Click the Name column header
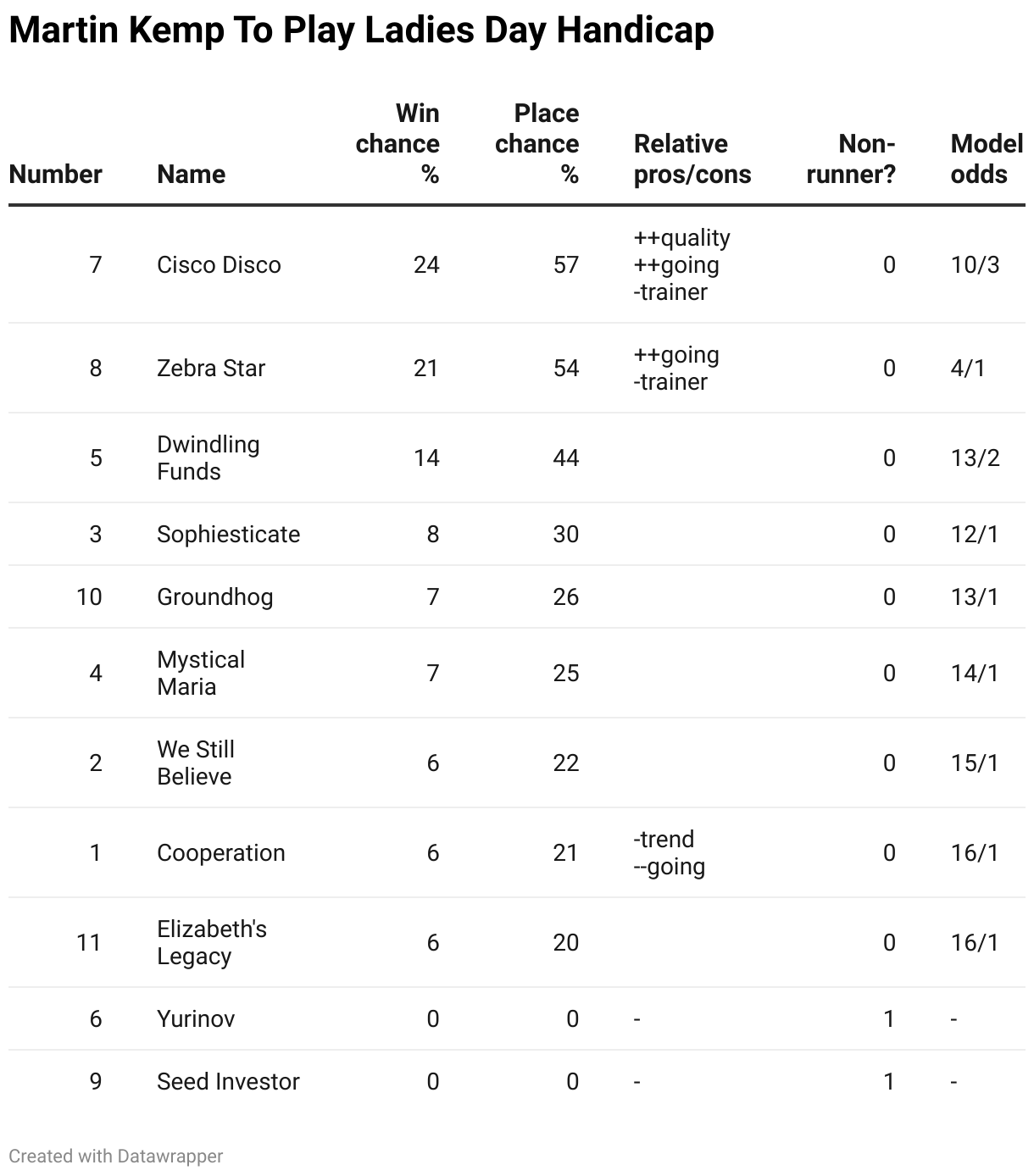 (x=191, y=174)
